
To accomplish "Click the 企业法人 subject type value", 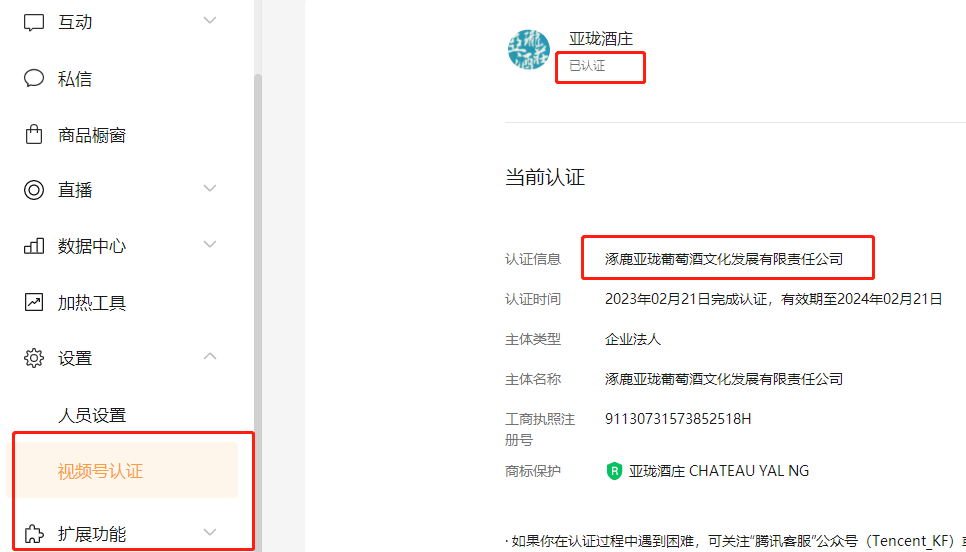I will 633,339.
